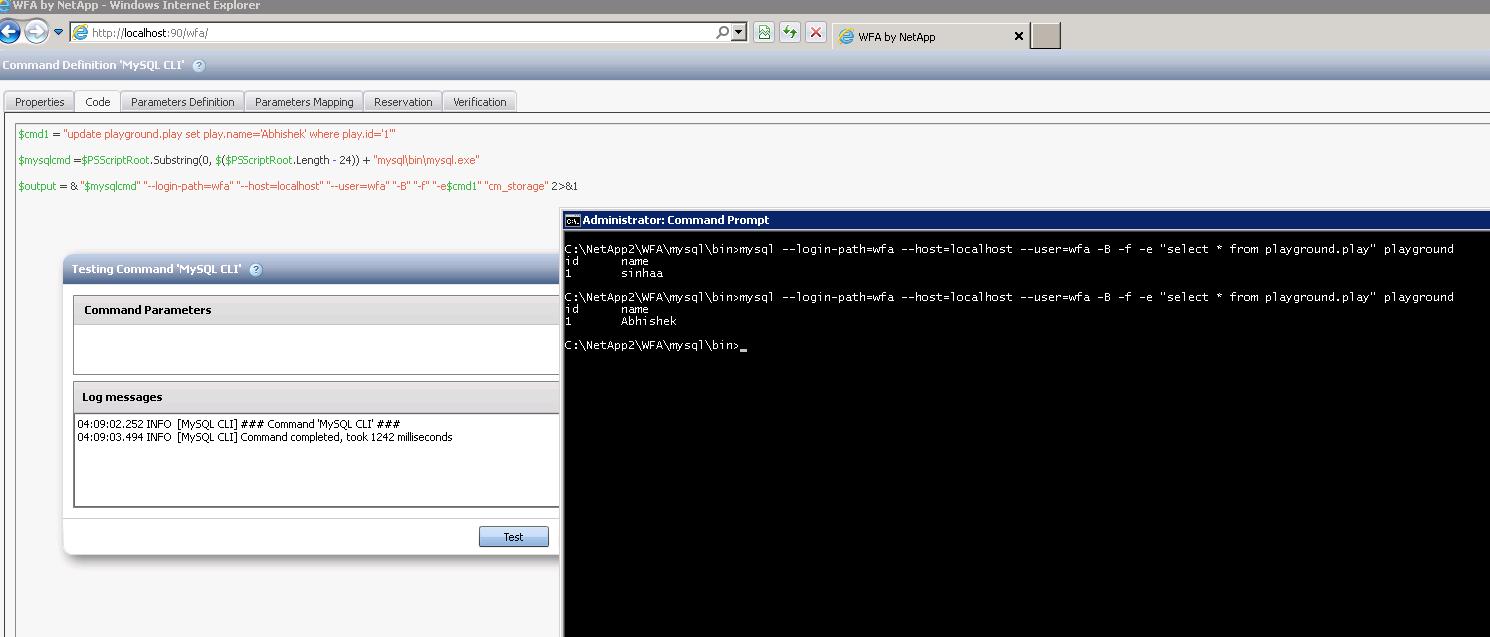Viewport: 1490px width, 637px height.
Task: Click the $output code line
Action: [x=297, y=186]
